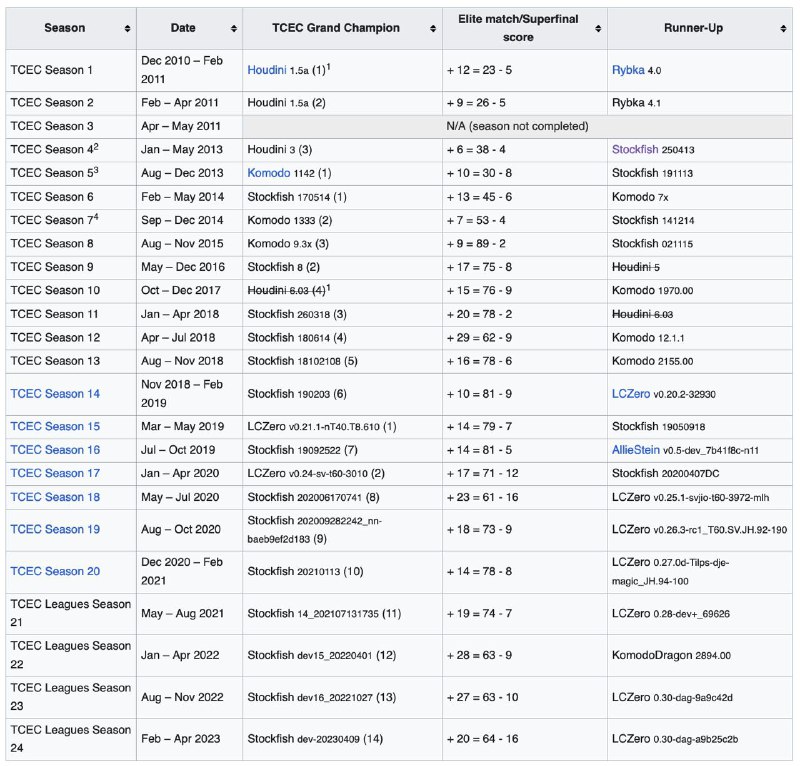Select 'LCZero v0.21.1-nT40.T8.610 (1)' cell

coord(342,426)
